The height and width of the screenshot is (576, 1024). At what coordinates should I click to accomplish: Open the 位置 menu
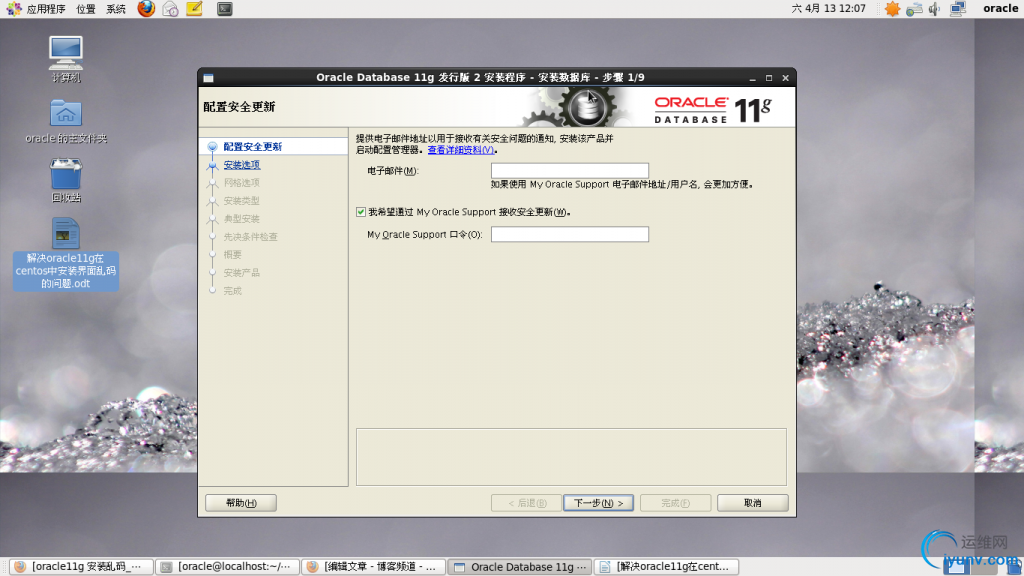[86, 8]
